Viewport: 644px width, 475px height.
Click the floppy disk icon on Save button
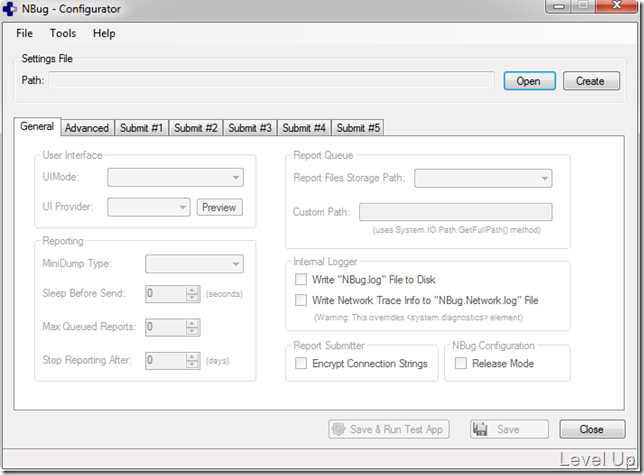480,429
